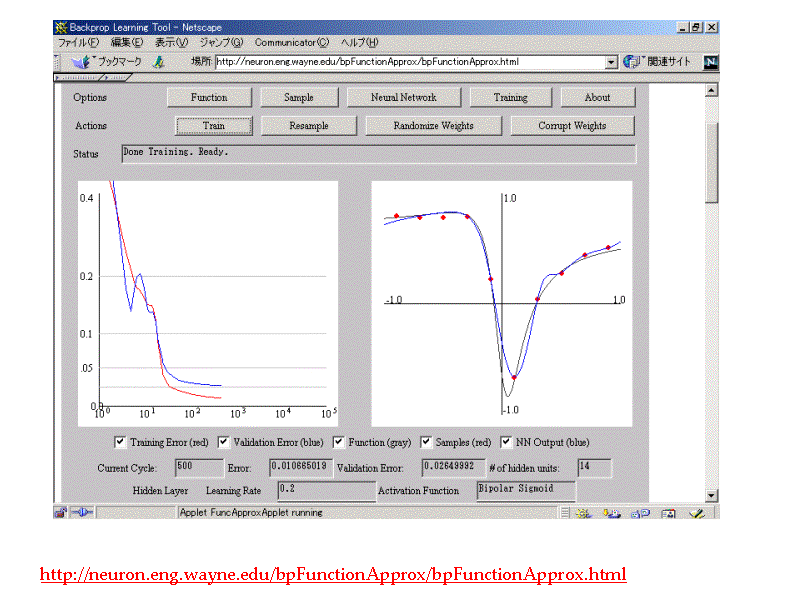
Task: Expand the location URL dropdown arrow
Action: coord(611,62)
